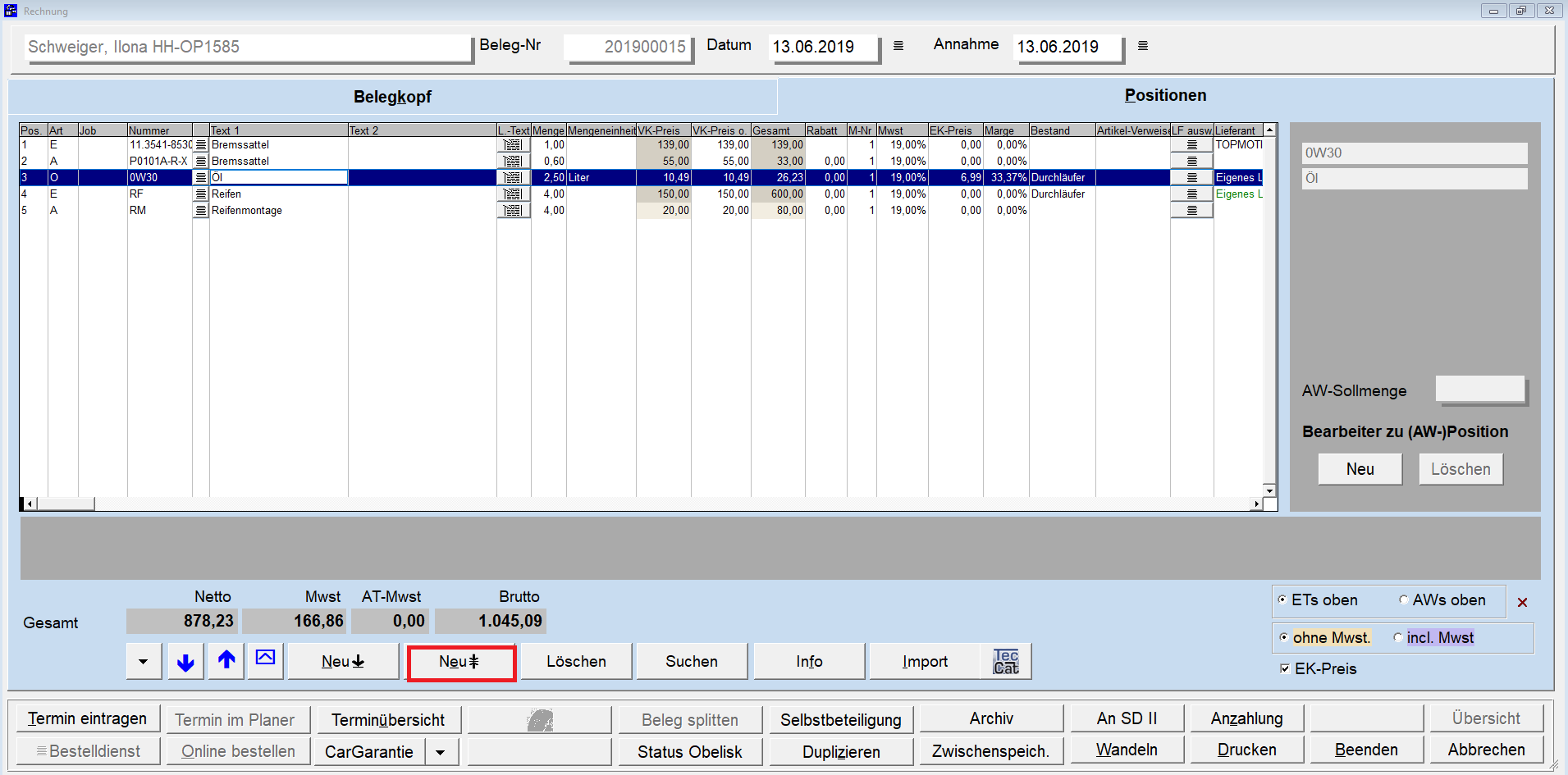Screen dimensions: 1568x775
Task: Open text lines icon for Reifenmontage row
Action: coord(201,211)
